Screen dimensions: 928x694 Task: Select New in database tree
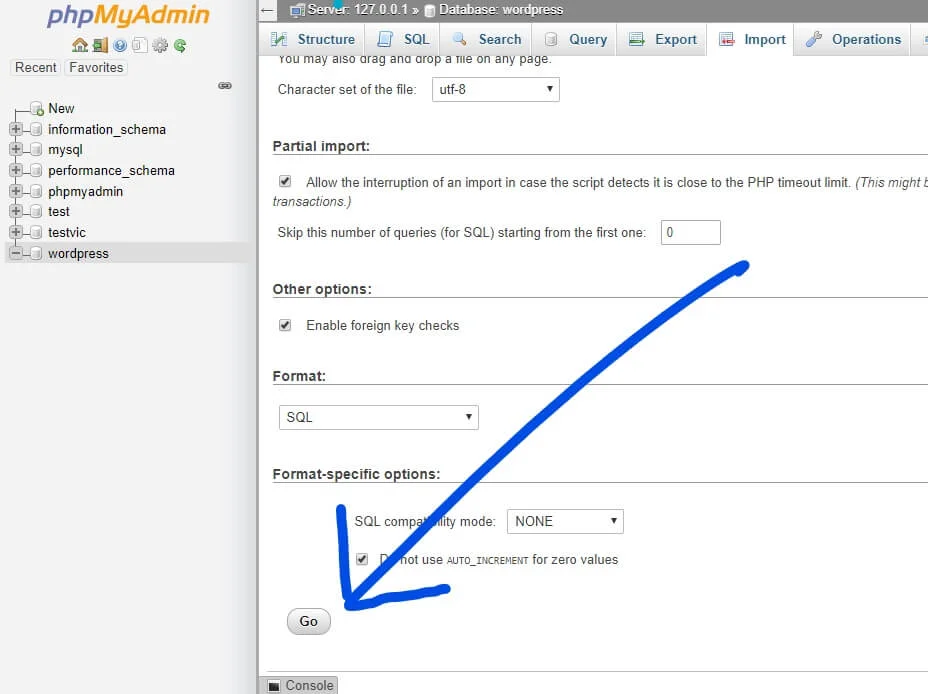tap(61, 109)
